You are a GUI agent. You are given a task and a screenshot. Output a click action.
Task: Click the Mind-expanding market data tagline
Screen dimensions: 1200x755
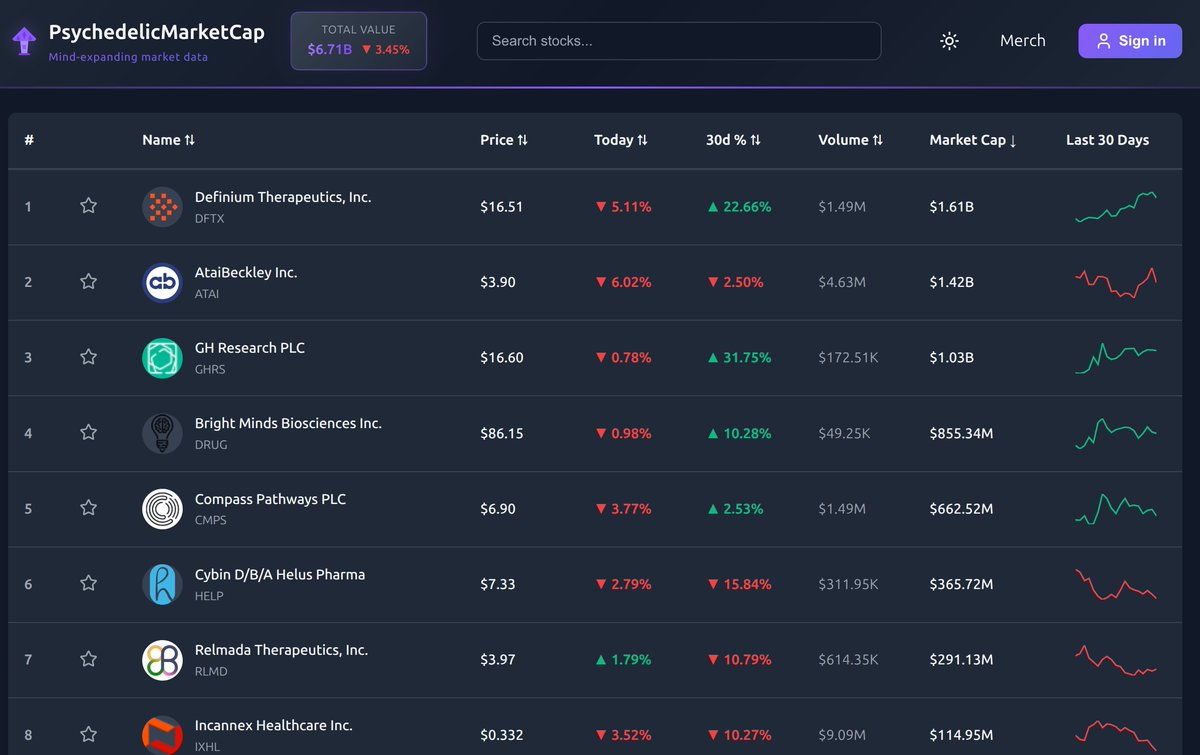tap(128, 57)
